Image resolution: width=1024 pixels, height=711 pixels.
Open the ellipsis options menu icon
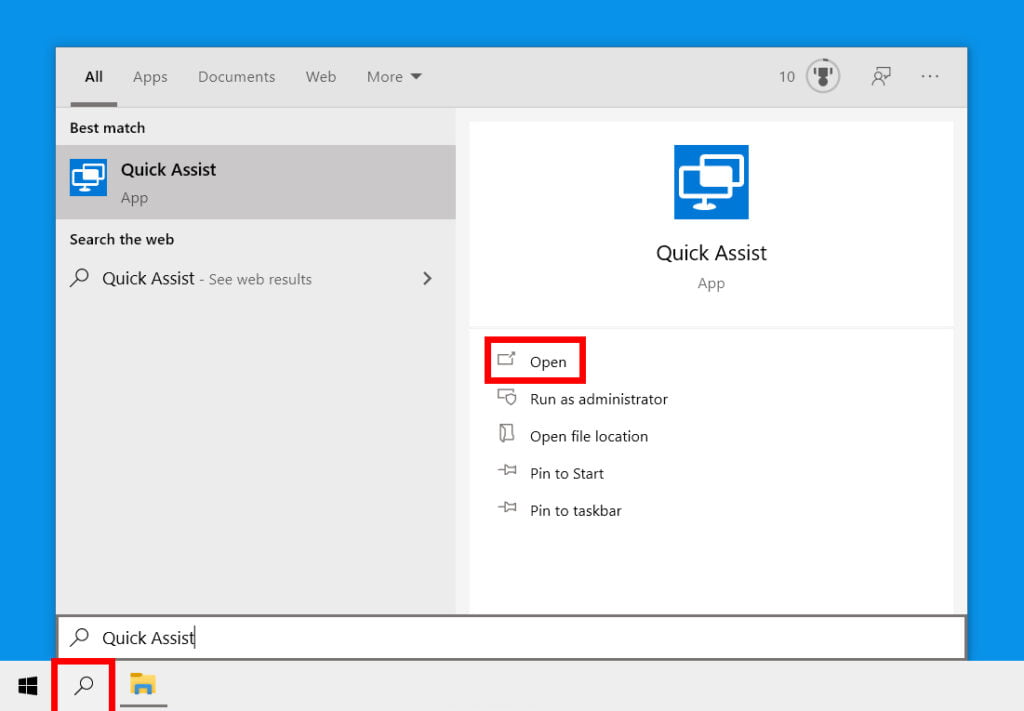(x=930, y=77)
